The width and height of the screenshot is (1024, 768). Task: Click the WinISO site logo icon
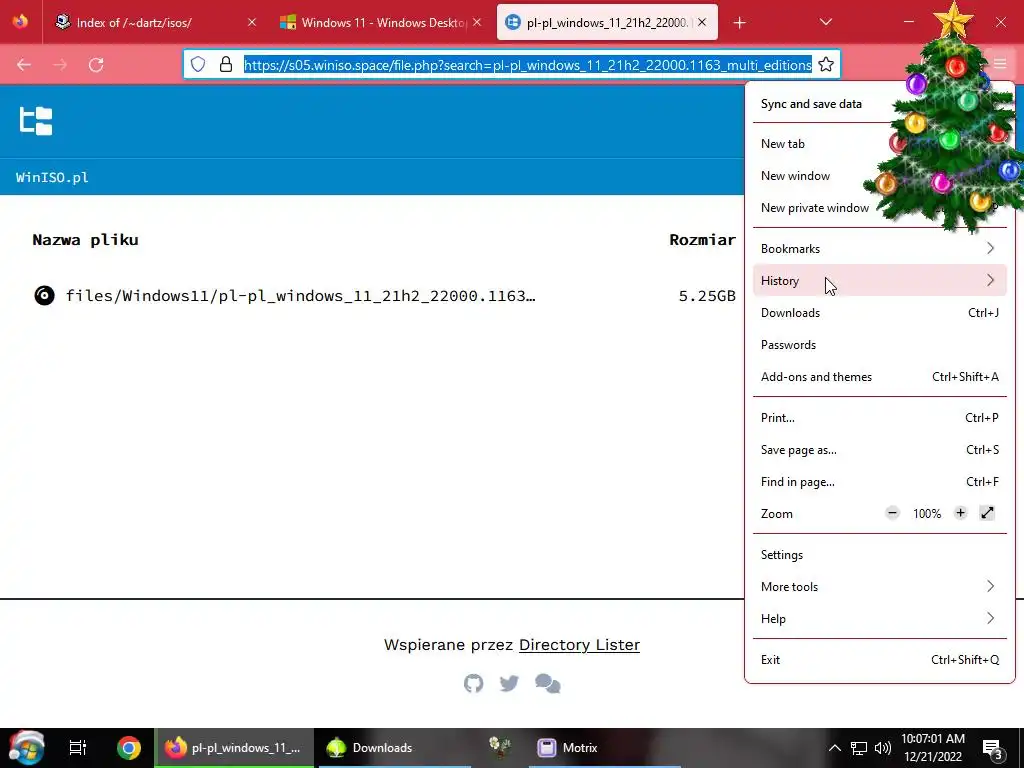[36, 121]
